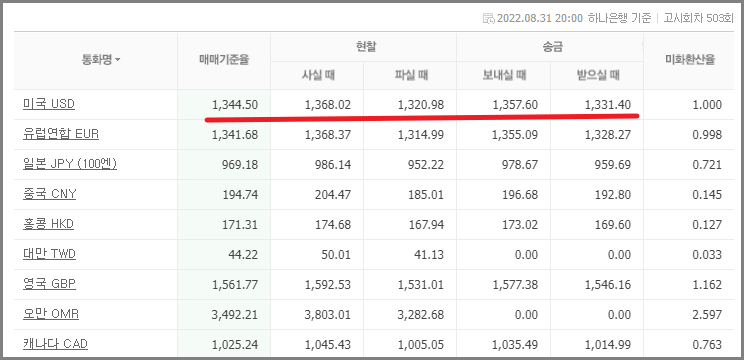The image size is (744, 360).
Task: Click the document icon beside the date
Action: pos(488,19)
